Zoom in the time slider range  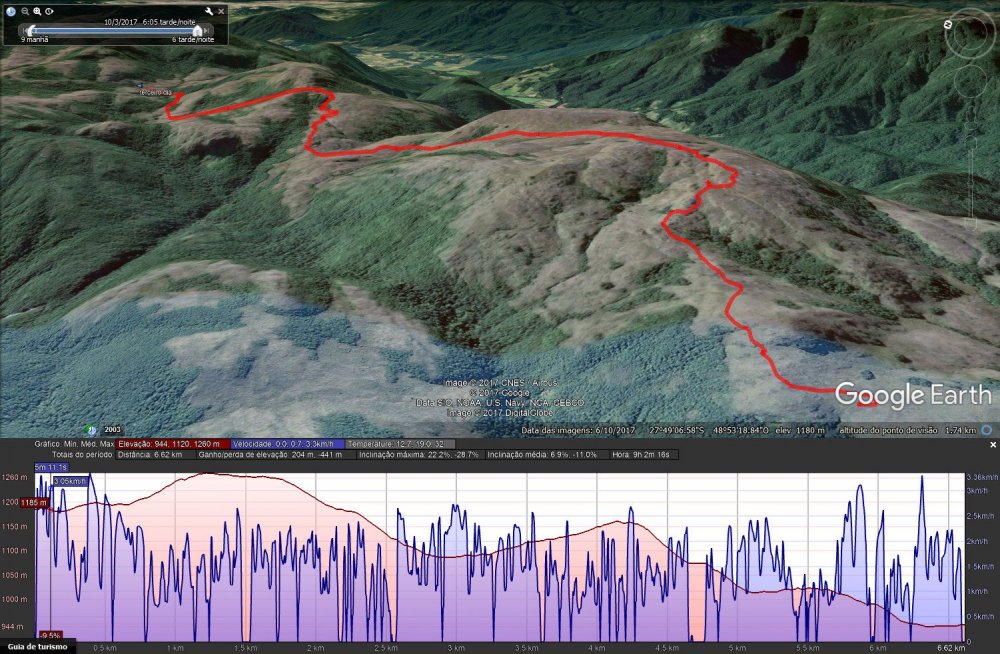point(37,11)
